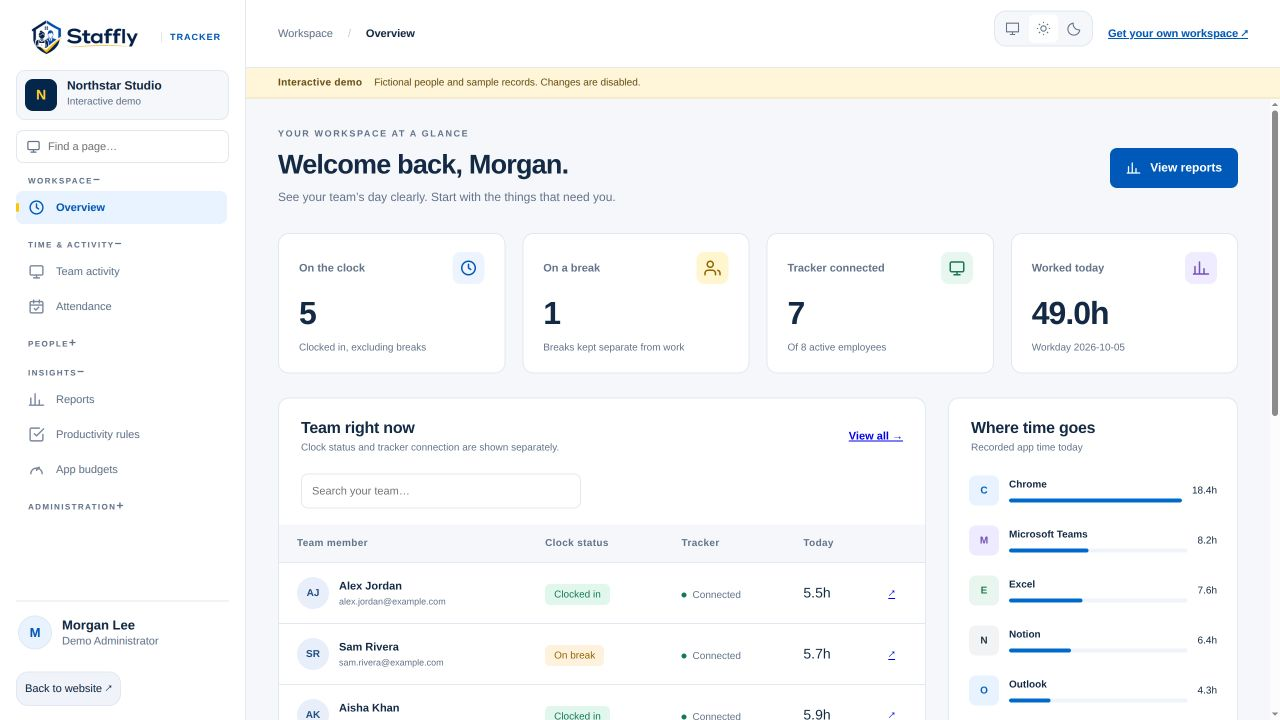This screenshot has height=720, width=1280.
Task: Click the people icon on On a break card
Action: [712, 268]
